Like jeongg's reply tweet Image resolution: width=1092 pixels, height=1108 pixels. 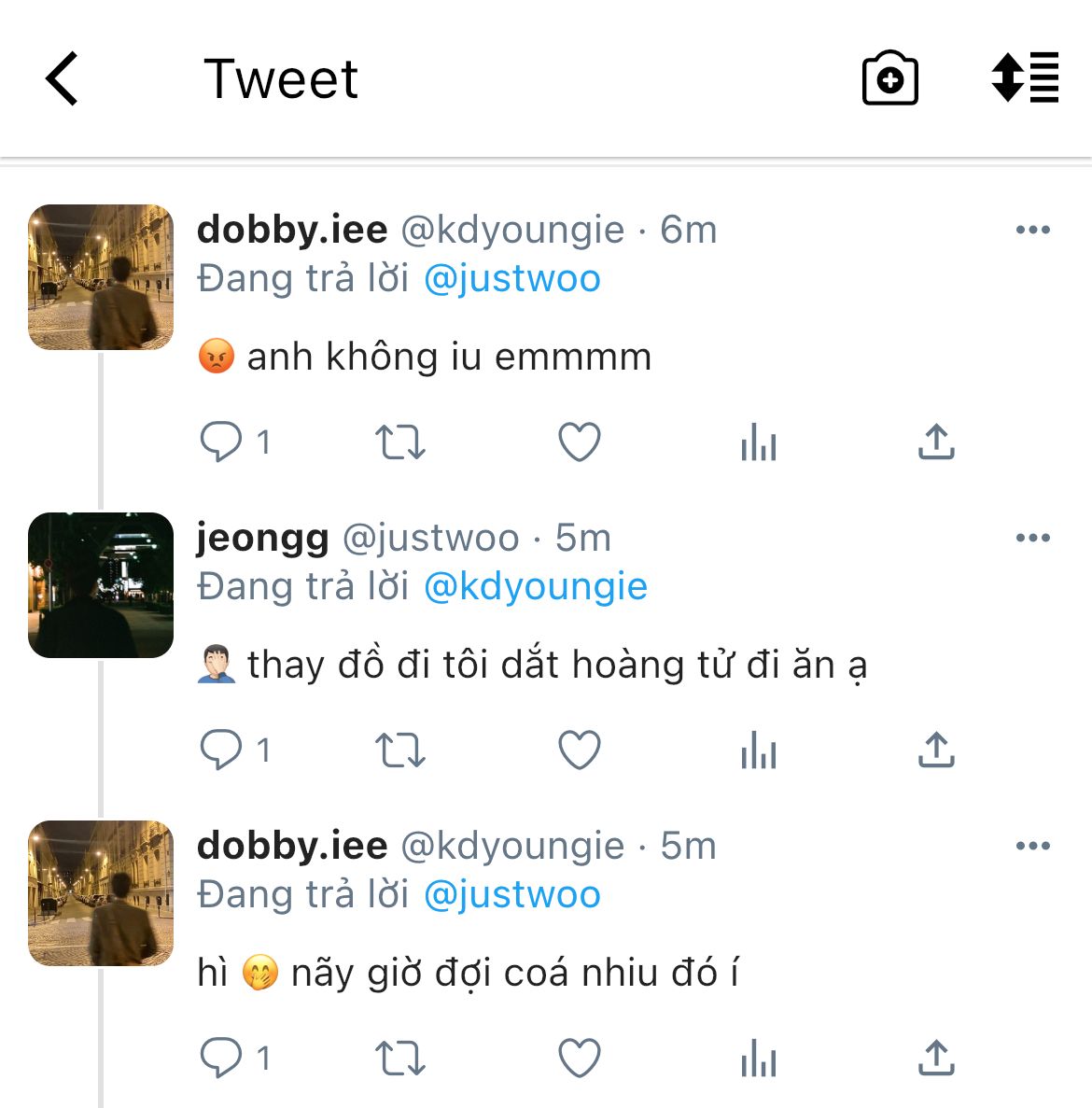coord(579,750)
